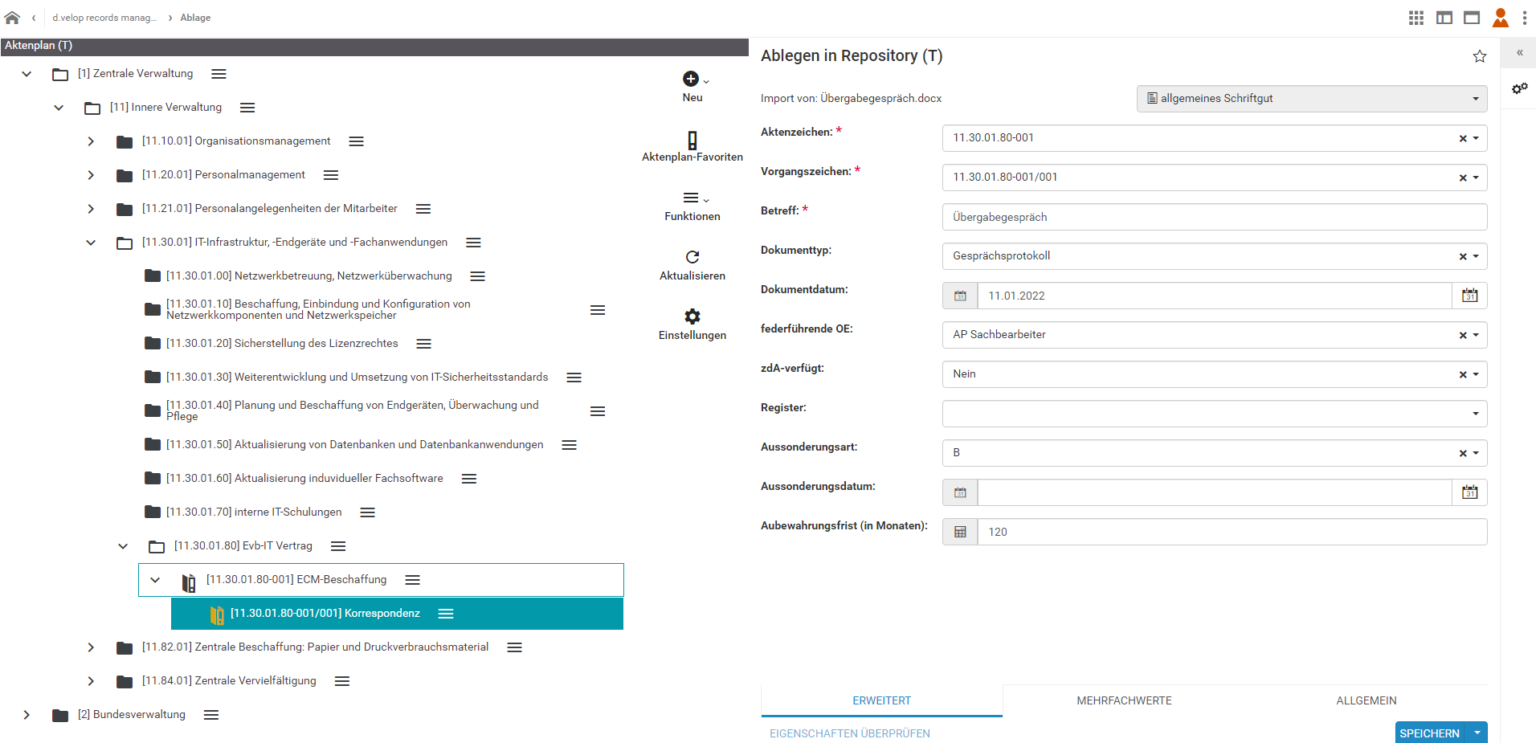Switch to the Allgemein tab
1536x743 pixels.
pyautogui.click(x=1366, y=701)
